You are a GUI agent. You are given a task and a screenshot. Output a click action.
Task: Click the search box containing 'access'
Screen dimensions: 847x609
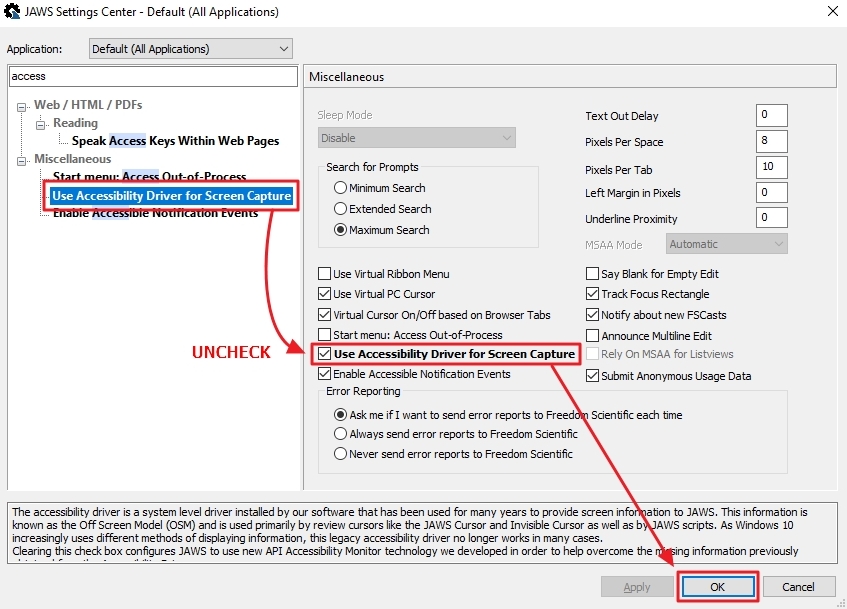tap(153, 76)
